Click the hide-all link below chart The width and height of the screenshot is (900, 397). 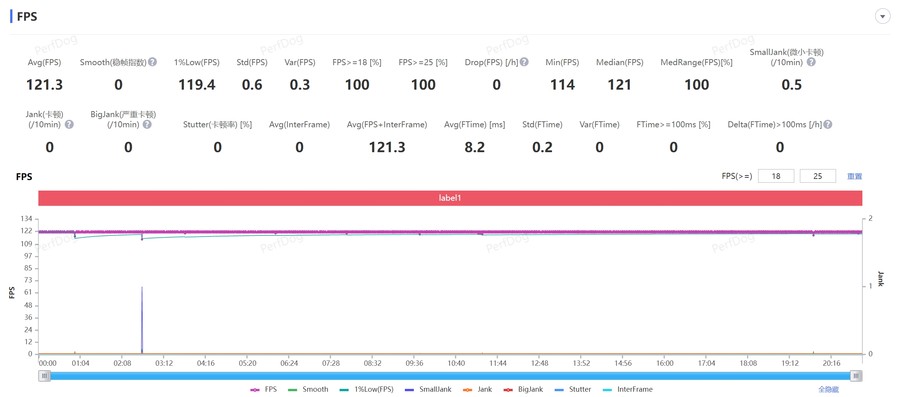828,390
